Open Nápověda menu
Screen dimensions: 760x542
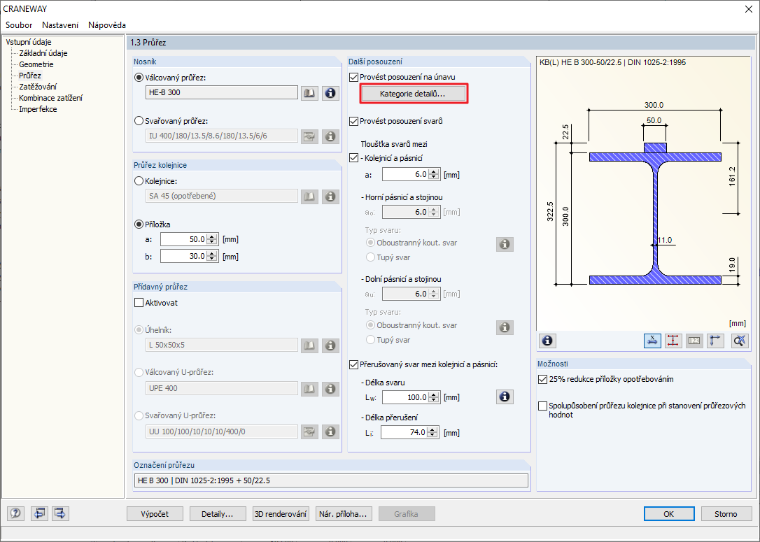click(x=107, y=25)
